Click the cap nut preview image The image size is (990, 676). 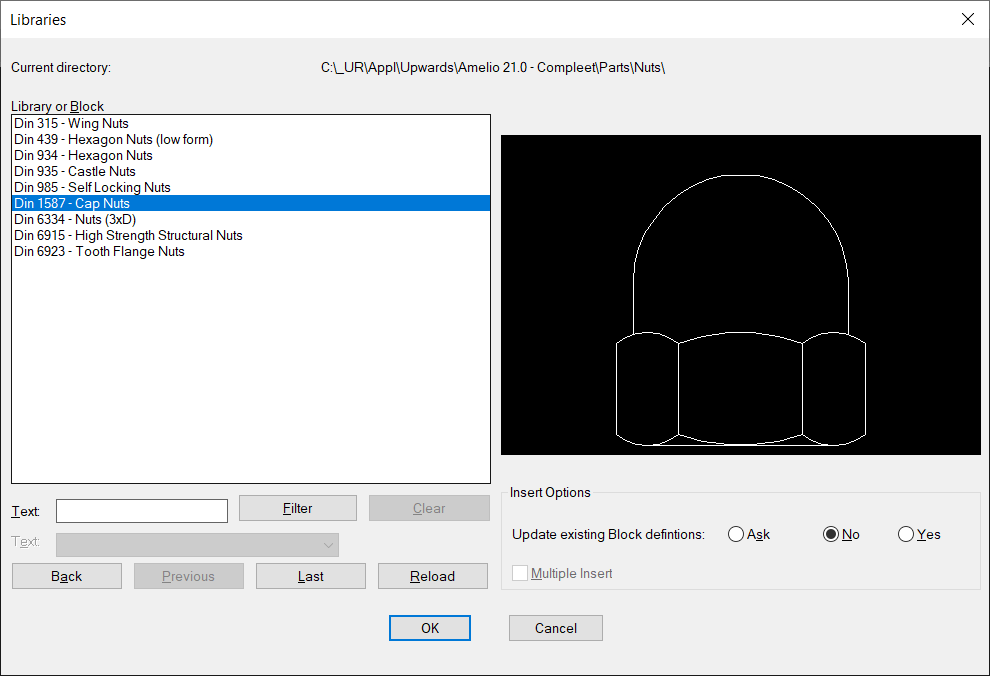click(741, 295)
